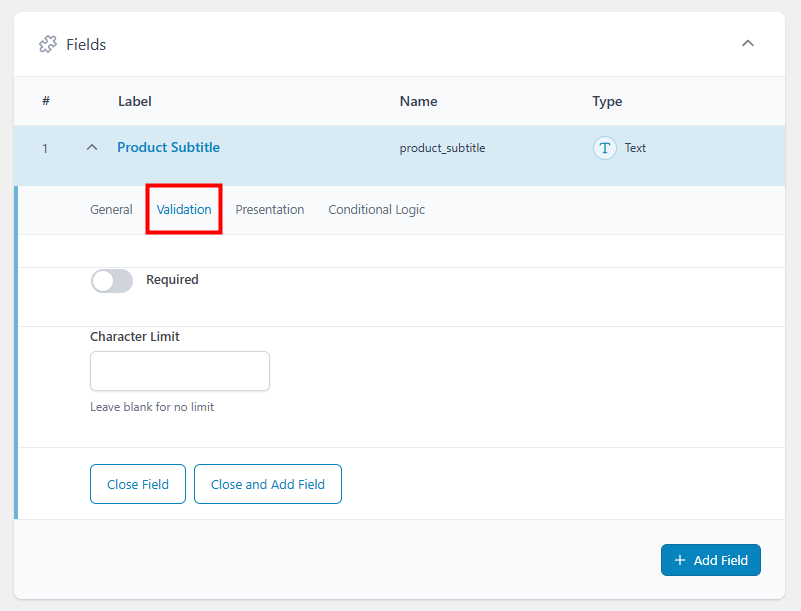
Task: Click the plus icon on Add Field
Action: [683, 560]
